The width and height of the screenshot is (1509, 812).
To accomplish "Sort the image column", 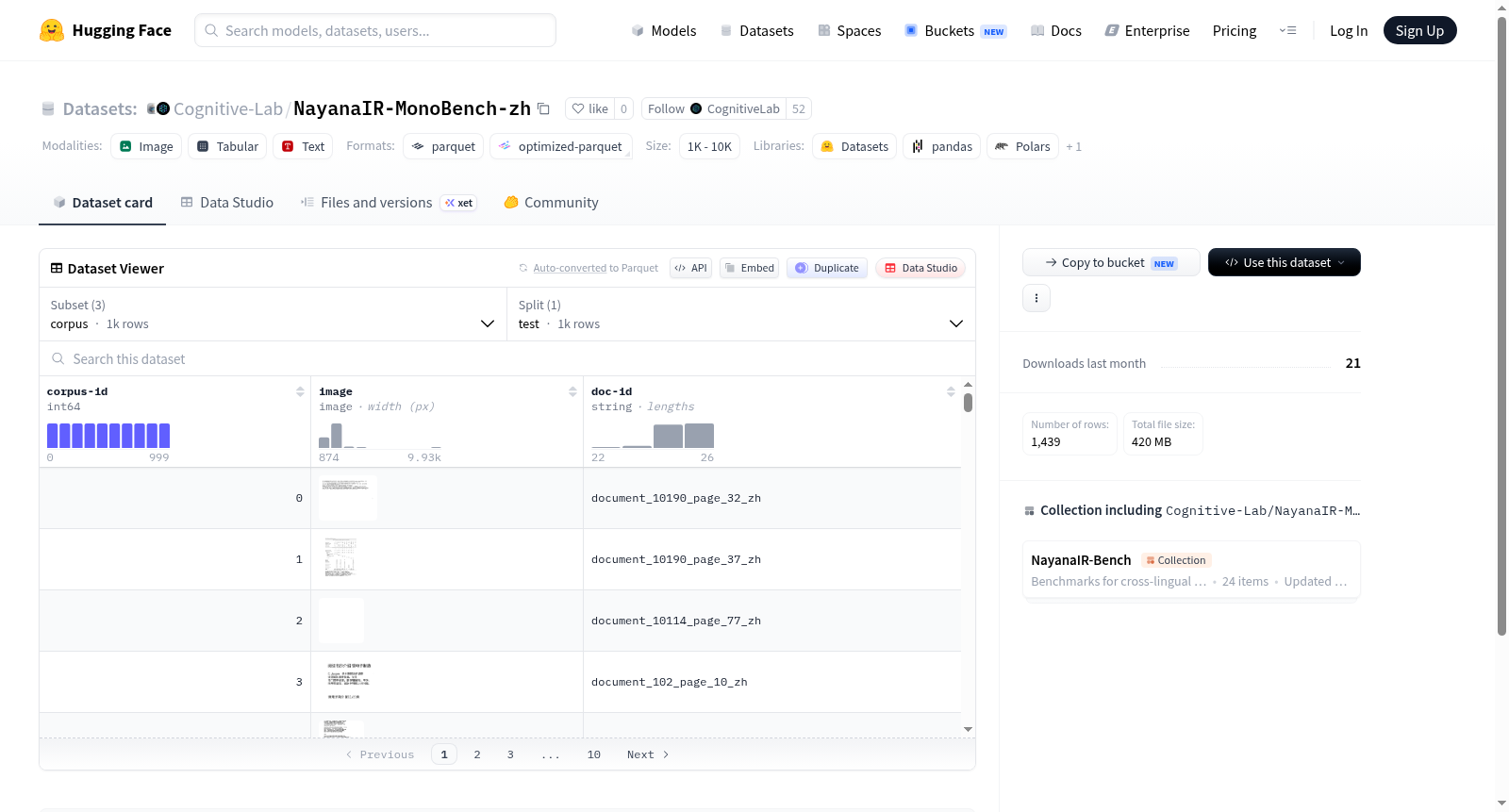I will [x=572, y=391].
